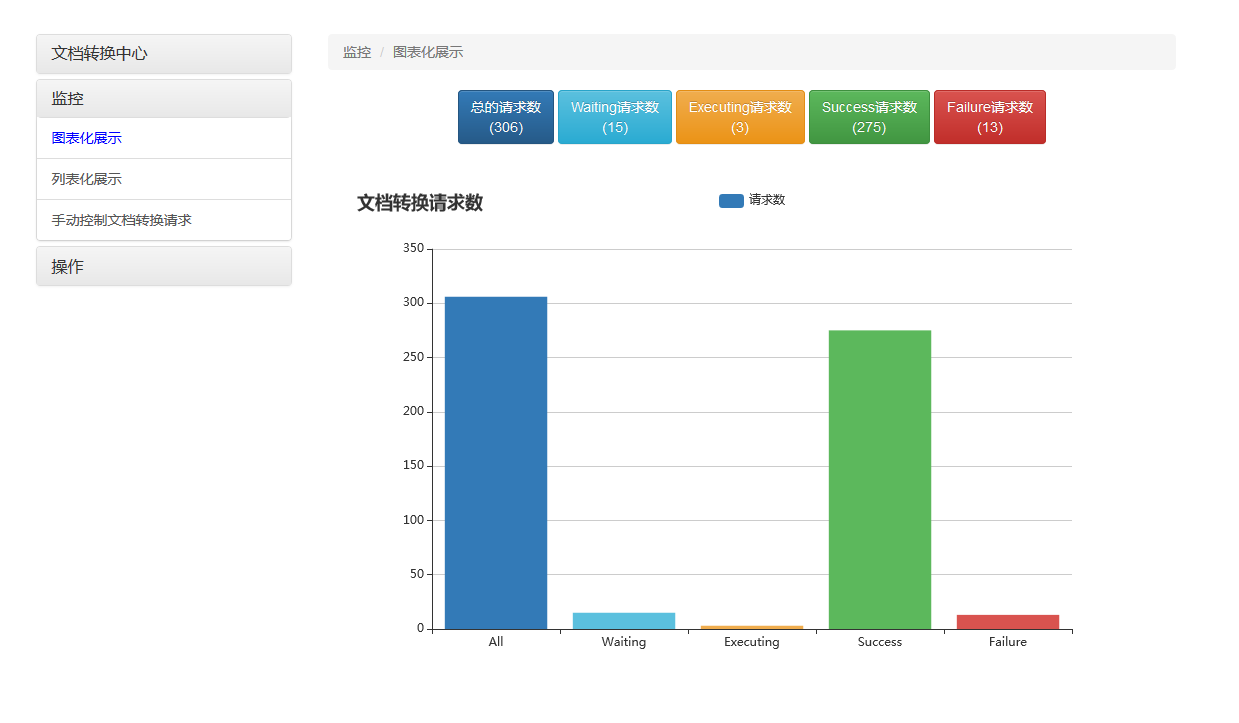Click the 100 y-axis value
The height and width of the screenshot is (723, 1239).
tap(413, 520)
